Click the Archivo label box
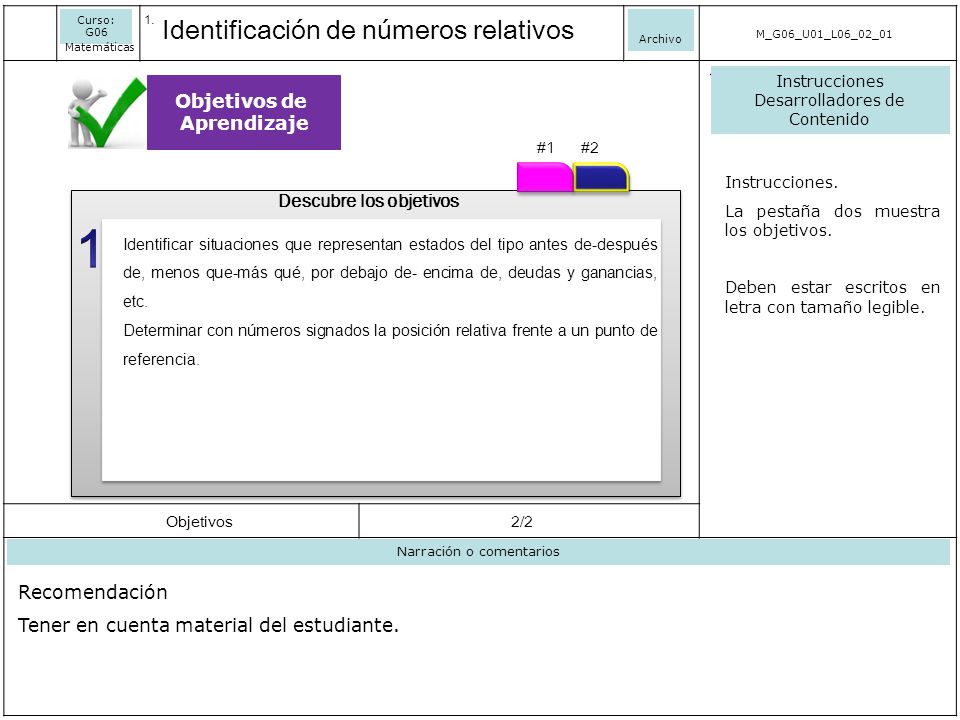960x720 pixels. tap(660, 31)
